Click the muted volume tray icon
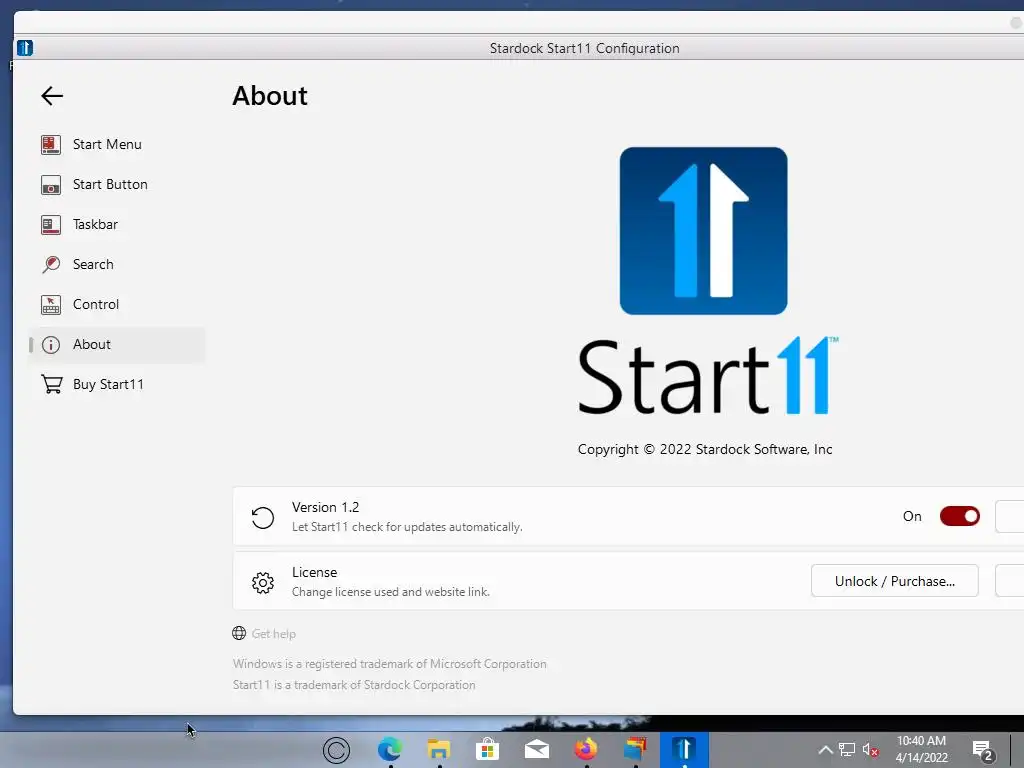Viewport: 1024px width, 768px height. coord(870,750)
